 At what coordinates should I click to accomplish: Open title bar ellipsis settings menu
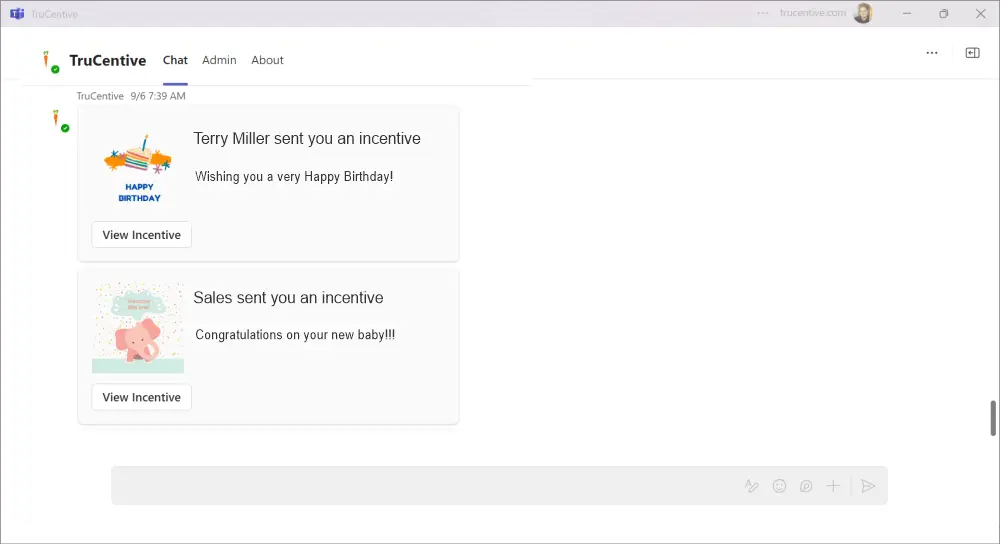(764, 14)
